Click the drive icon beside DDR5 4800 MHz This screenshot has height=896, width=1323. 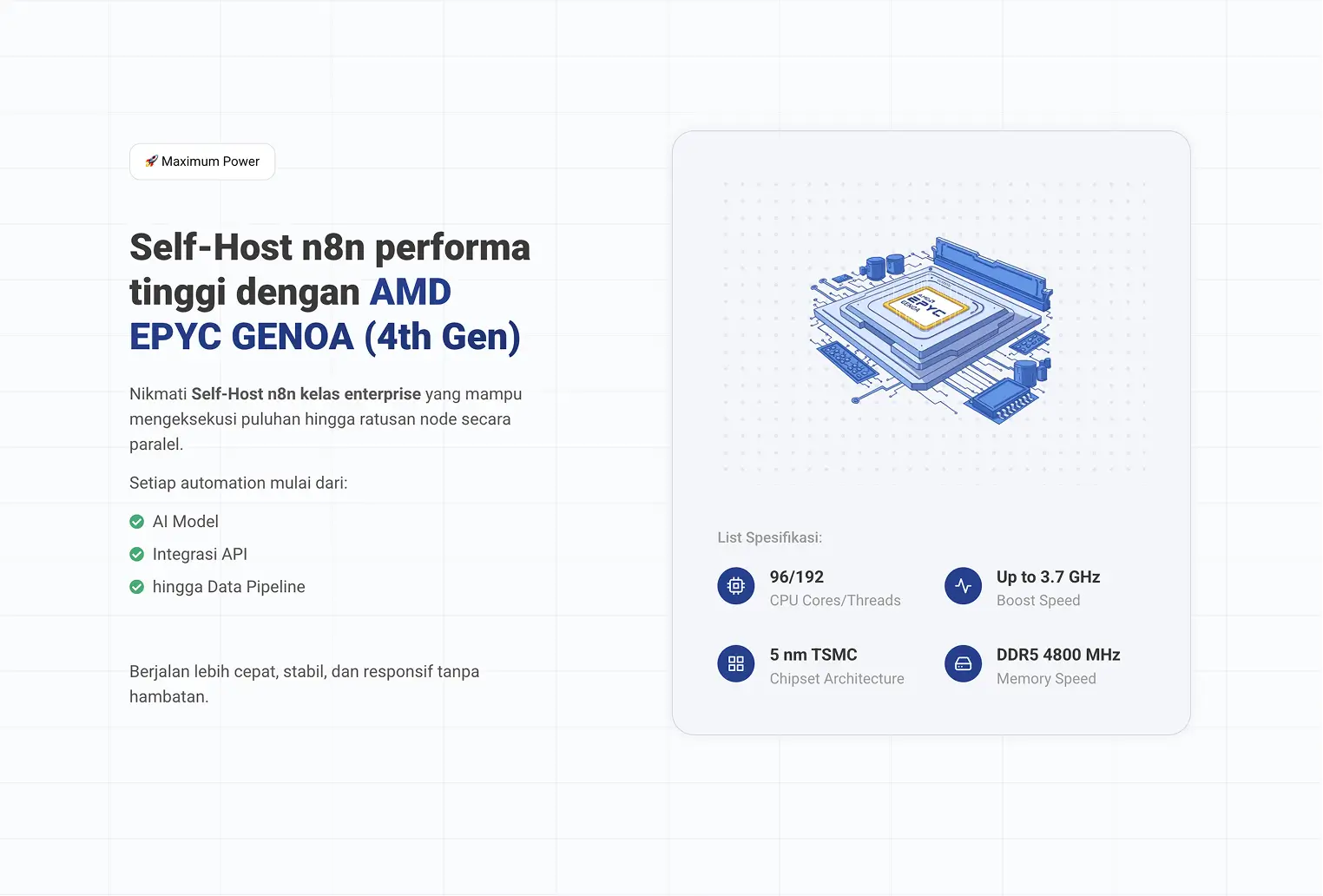tap(963, 664)
